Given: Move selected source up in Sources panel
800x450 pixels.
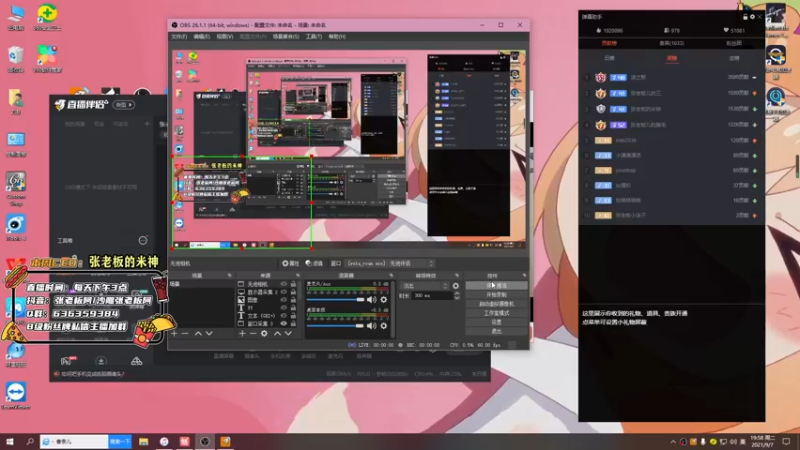Looking at the screenshot, I should point(277,334).
